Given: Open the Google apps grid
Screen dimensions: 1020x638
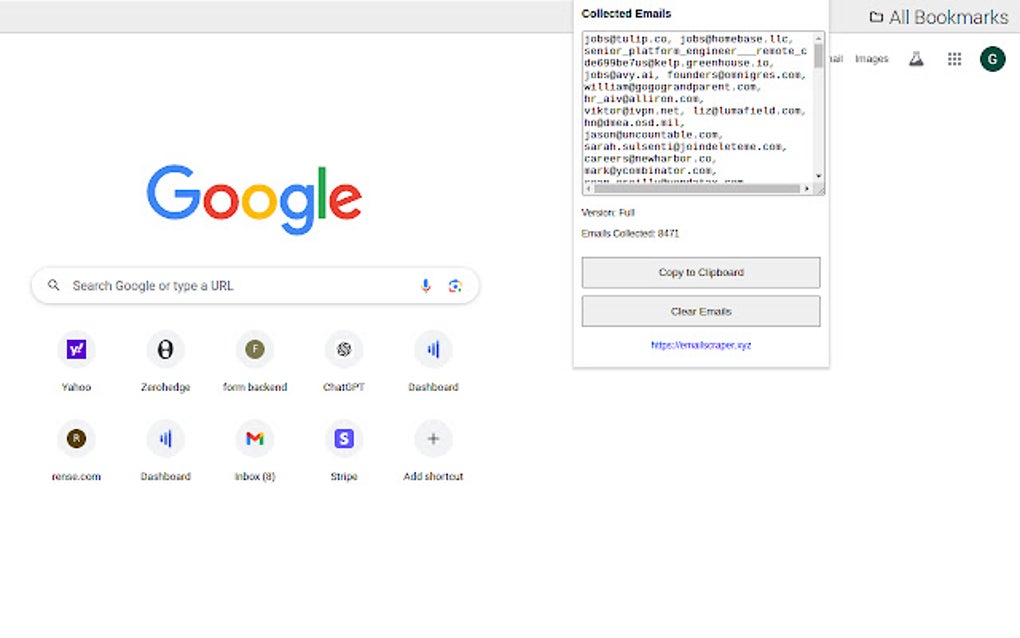Looking at the screenshot, I should tap(954, 59).
